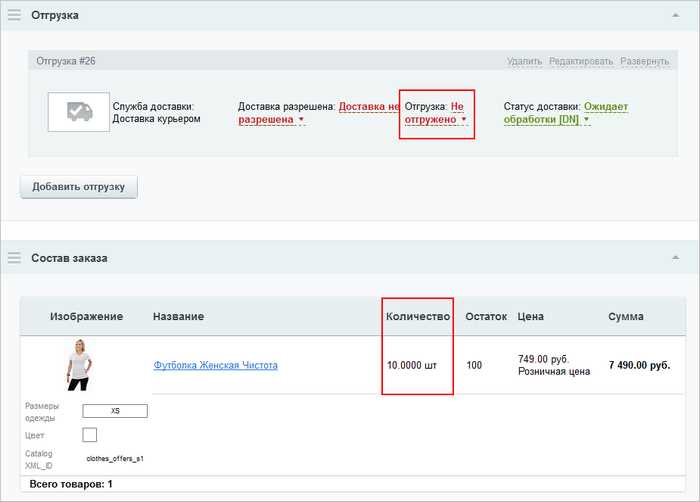Screen dimensions: 700x502
Task: Collapse the Состав заказа section arrow
Action: pos(675,258)
